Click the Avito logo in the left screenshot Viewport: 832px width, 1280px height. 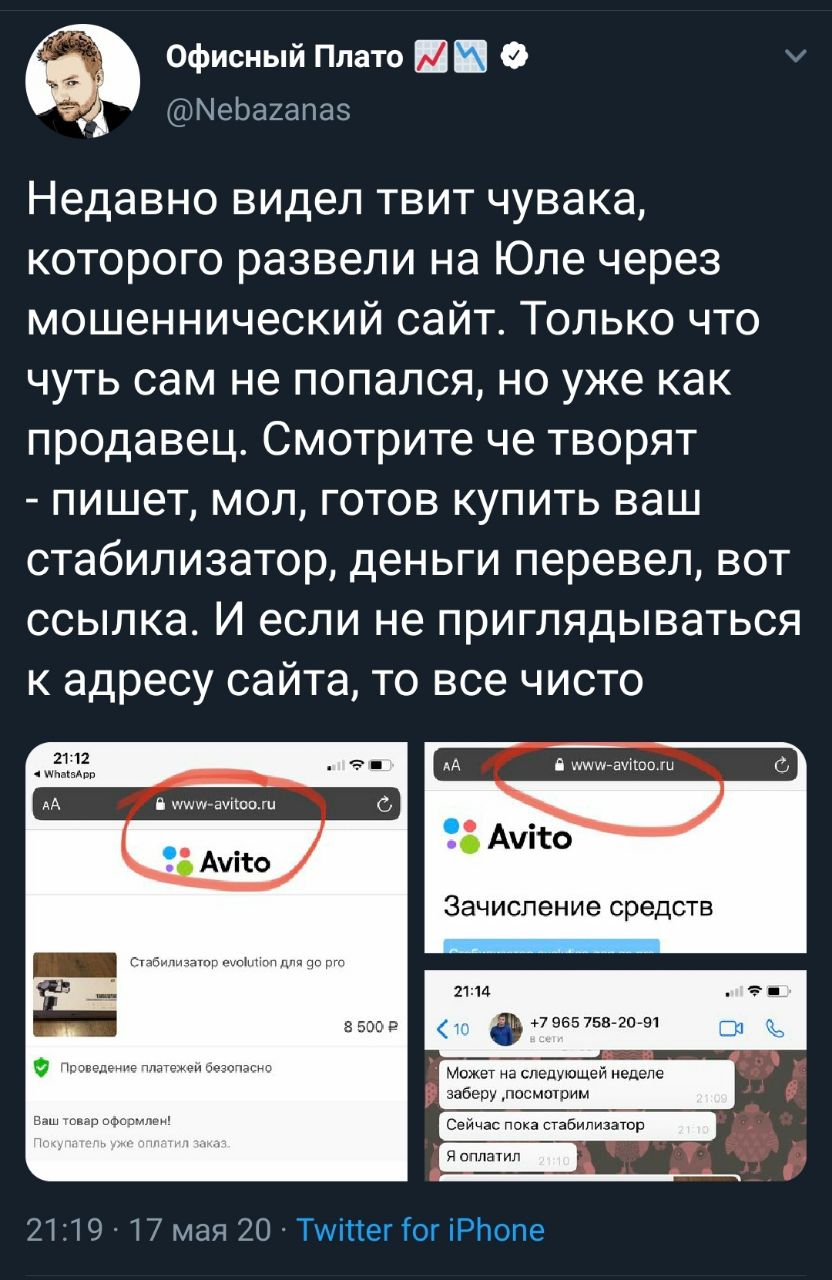[217, 860]
